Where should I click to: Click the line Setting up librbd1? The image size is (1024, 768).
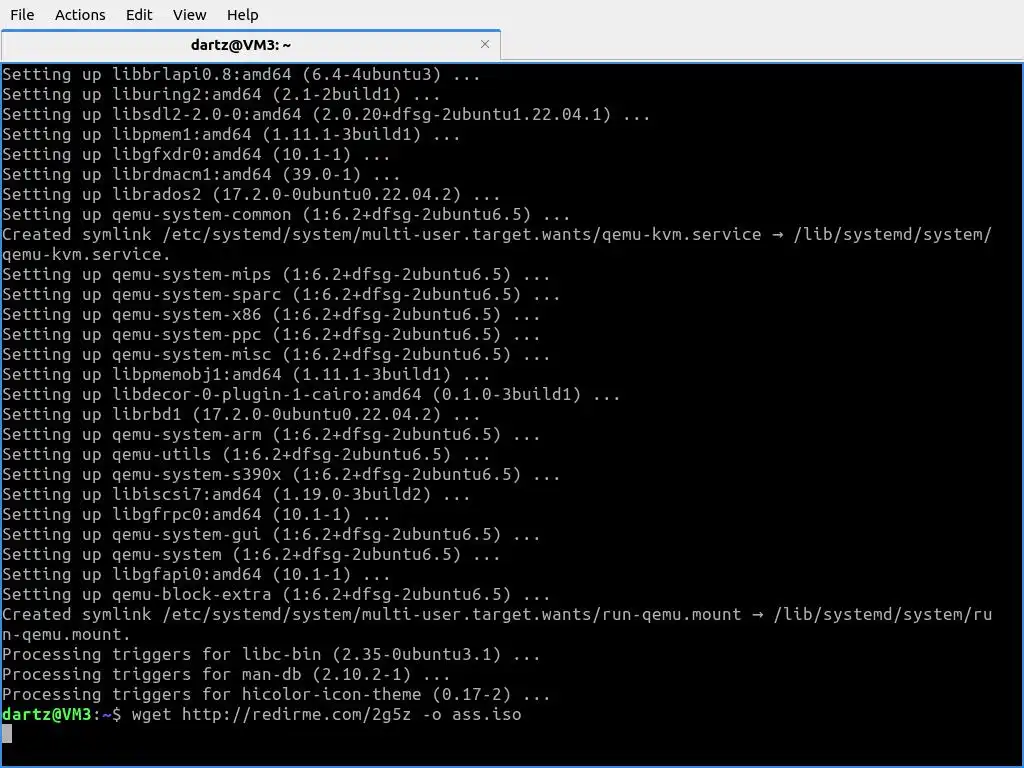pos(241,414)
